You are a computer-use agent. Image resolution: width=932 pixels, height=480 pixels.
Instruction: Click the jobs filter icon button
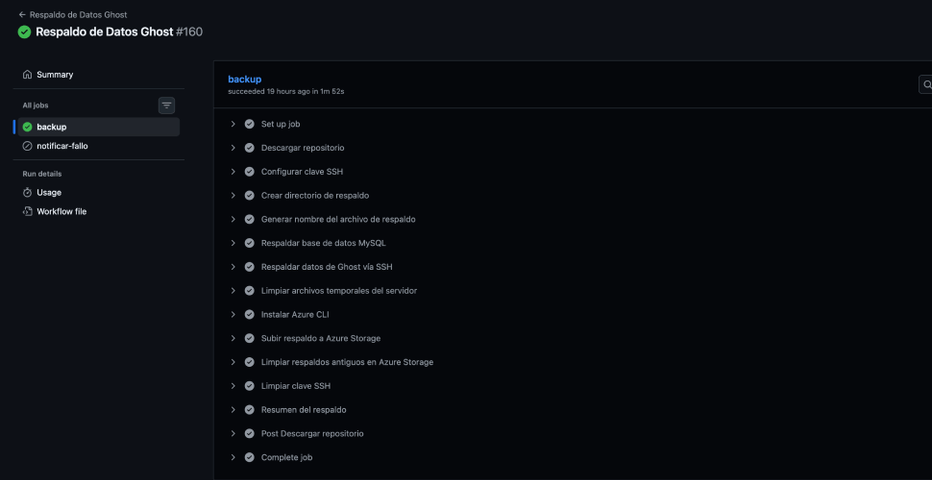(167, 105)
